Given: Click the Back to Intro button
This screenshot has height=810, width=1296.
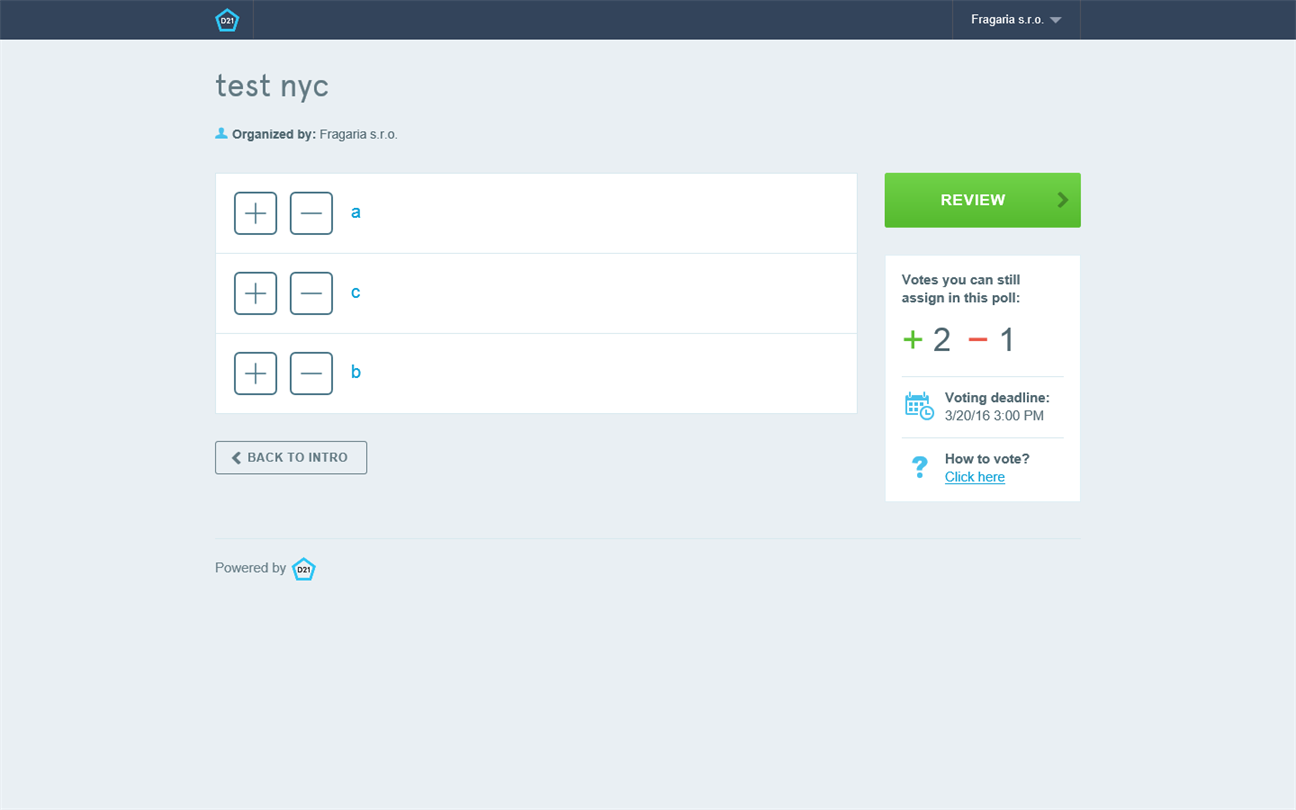Looking at the screenshot, I should [x=291, y=457].
